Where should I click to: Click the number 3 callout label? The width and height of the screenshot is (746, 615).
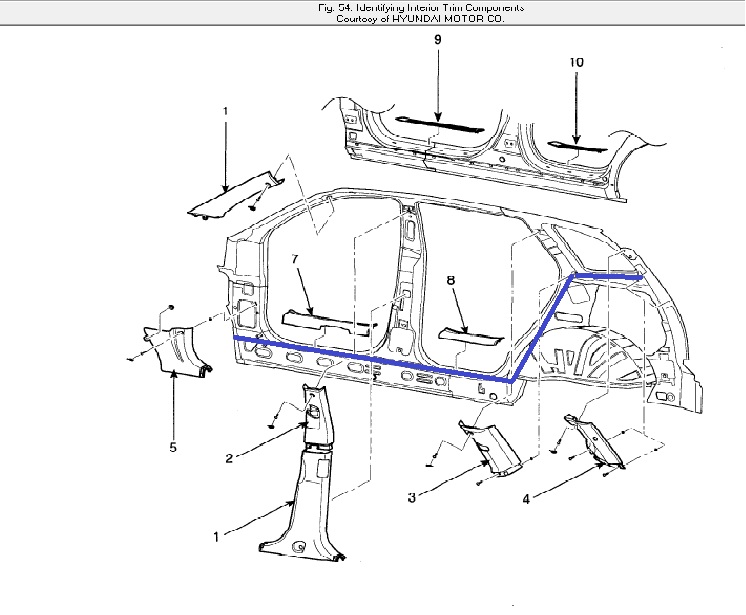click(411, 497)
